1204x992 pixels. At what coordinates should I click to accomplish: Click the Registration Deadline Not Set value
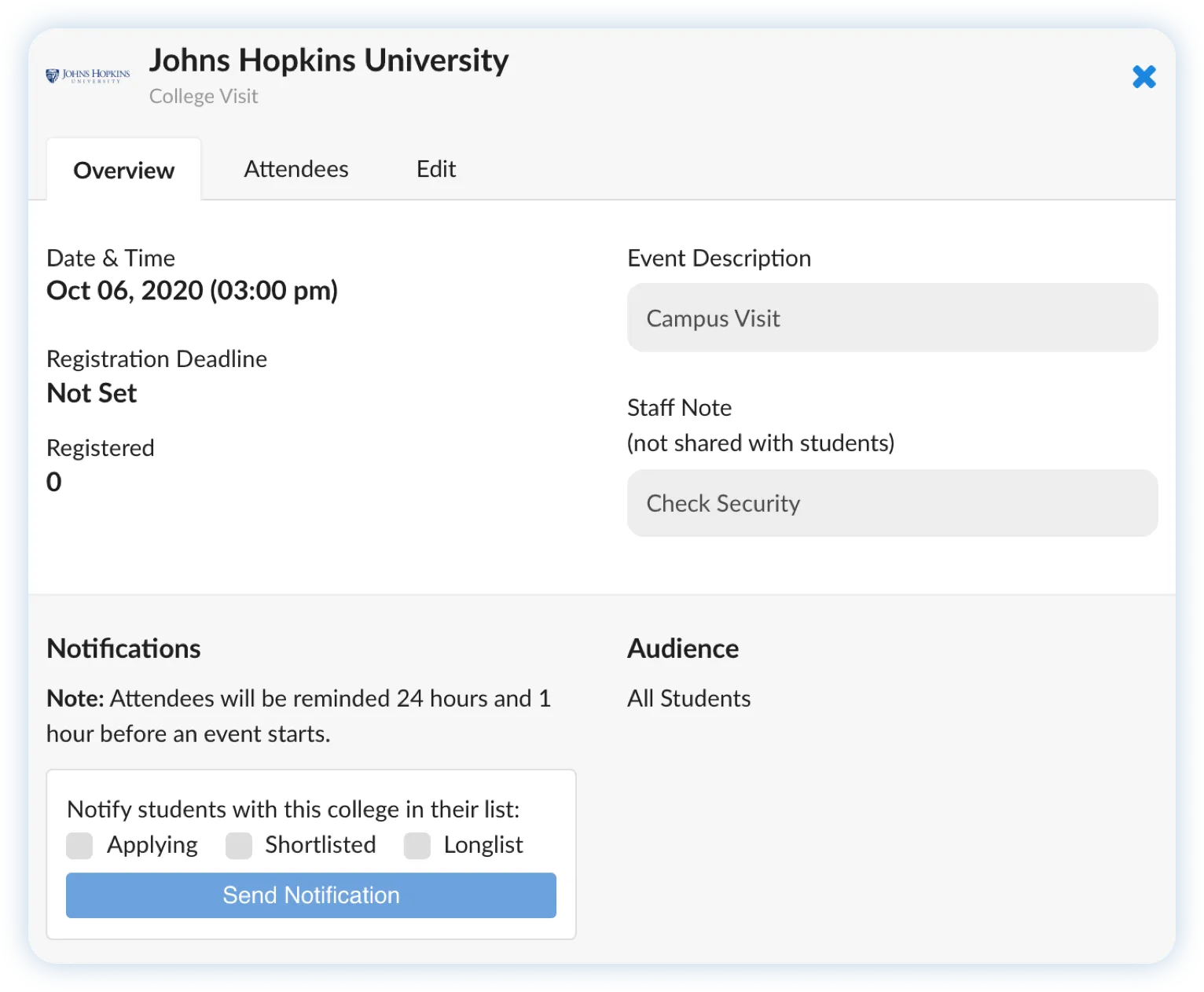(x=92, y=392)
